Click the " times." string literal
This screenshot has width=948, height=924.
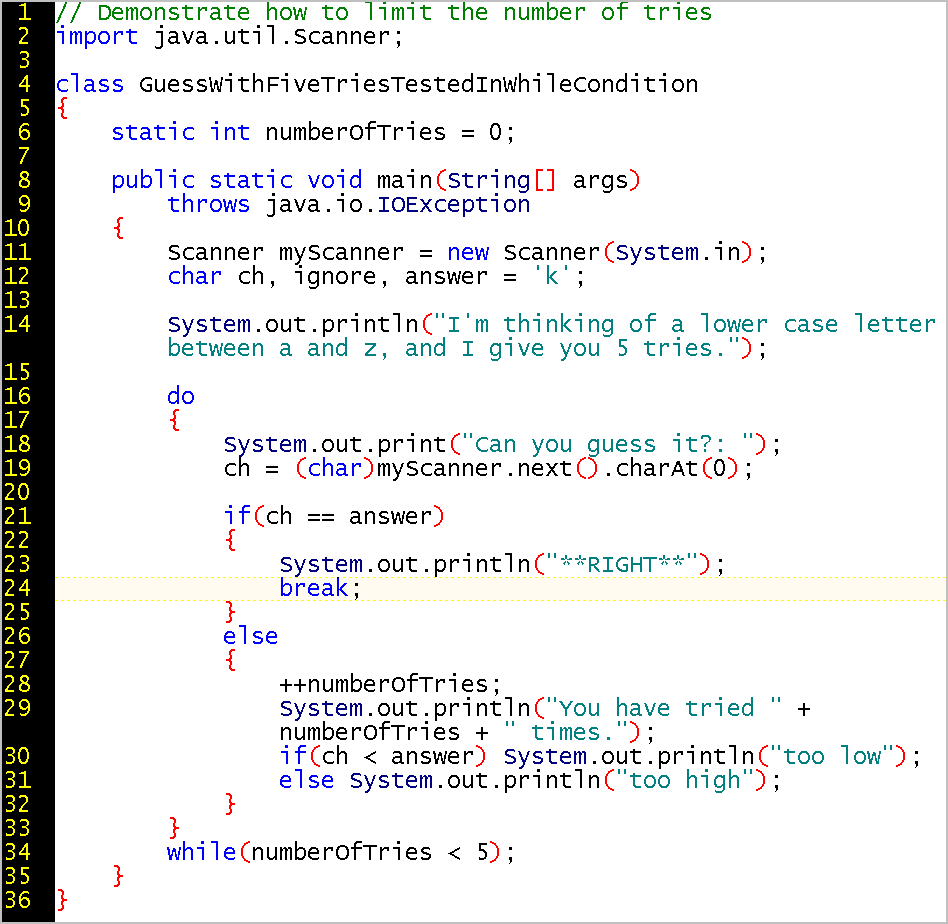(x=566, y=732)
